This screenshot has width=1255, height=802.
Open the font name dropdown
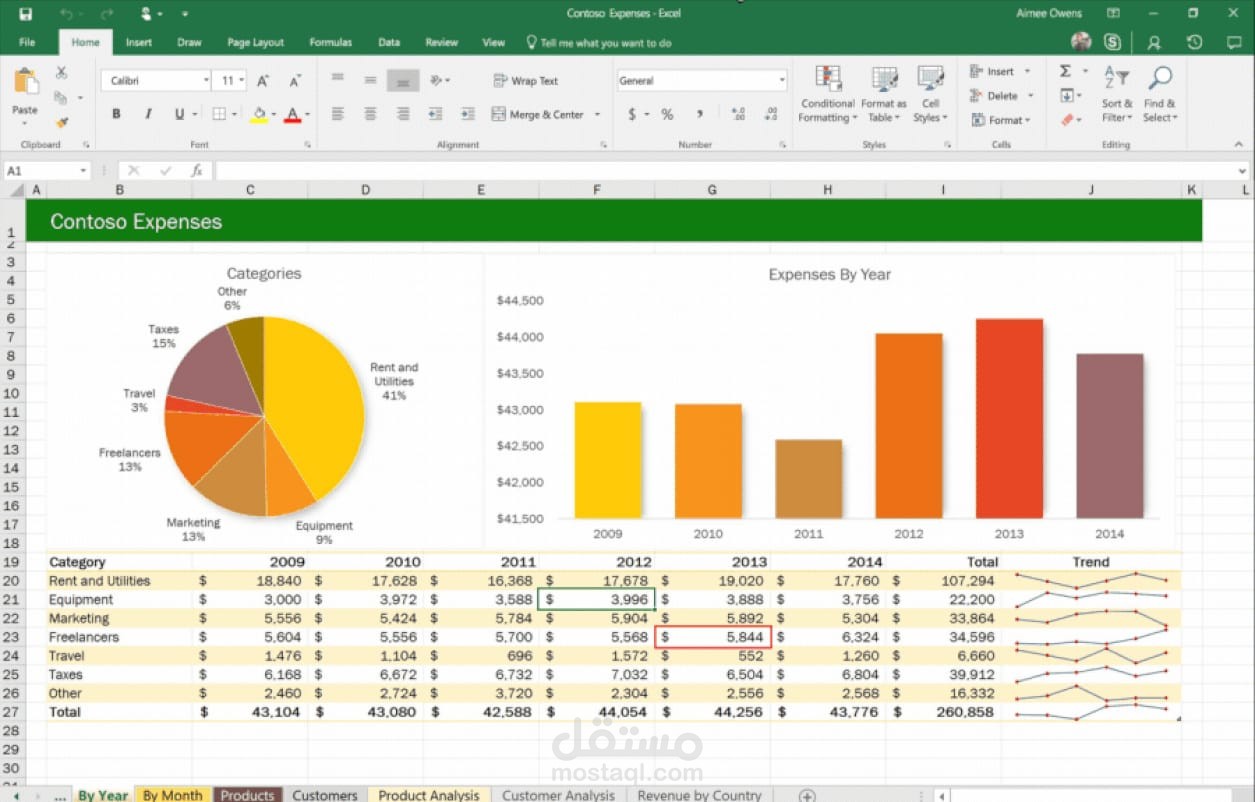[x=206, y=79]
